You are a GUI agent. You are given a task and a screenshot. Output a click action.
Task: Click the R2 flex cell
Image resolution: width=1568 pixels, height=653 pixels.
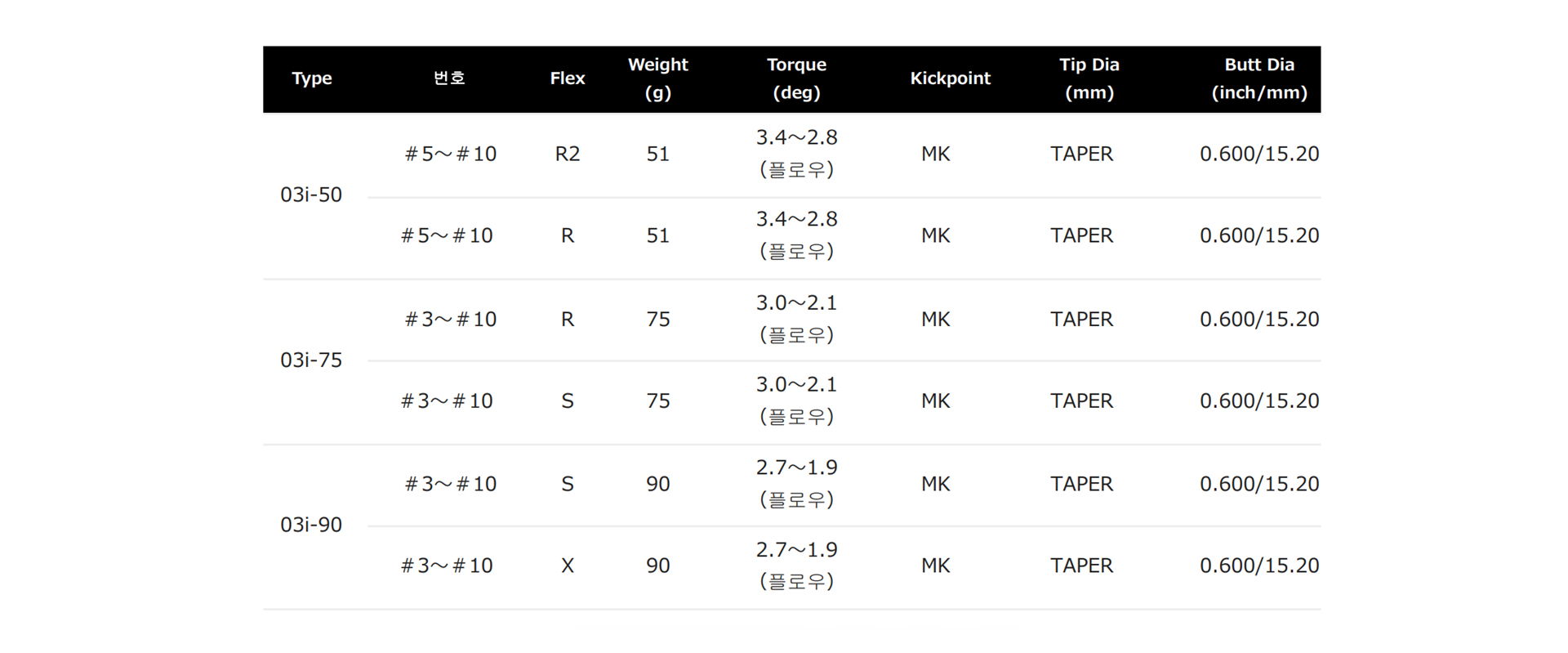[x=568, y=154]
